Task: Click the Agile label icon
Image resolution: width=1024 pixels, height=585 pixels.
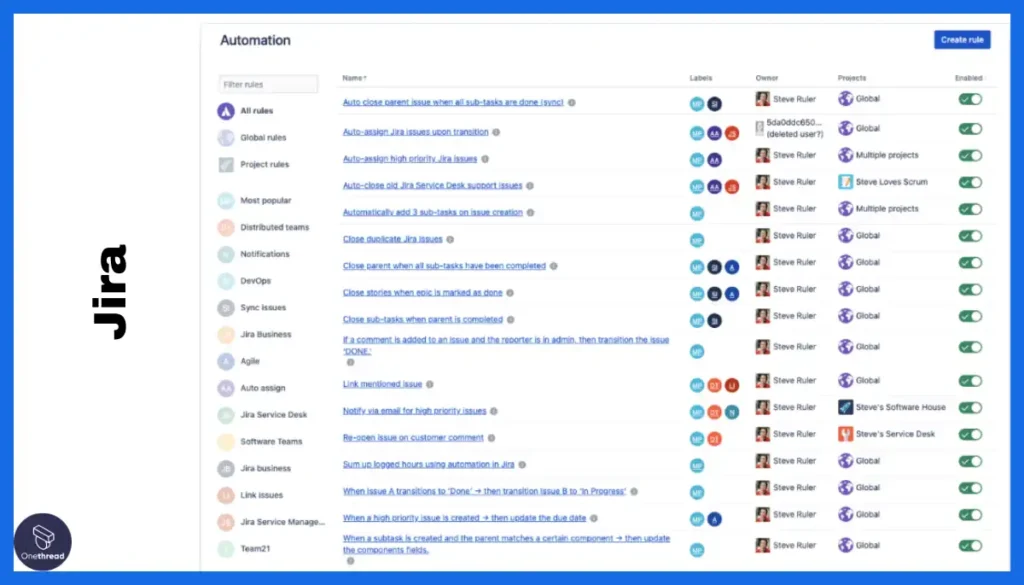Action: [226, 361]
